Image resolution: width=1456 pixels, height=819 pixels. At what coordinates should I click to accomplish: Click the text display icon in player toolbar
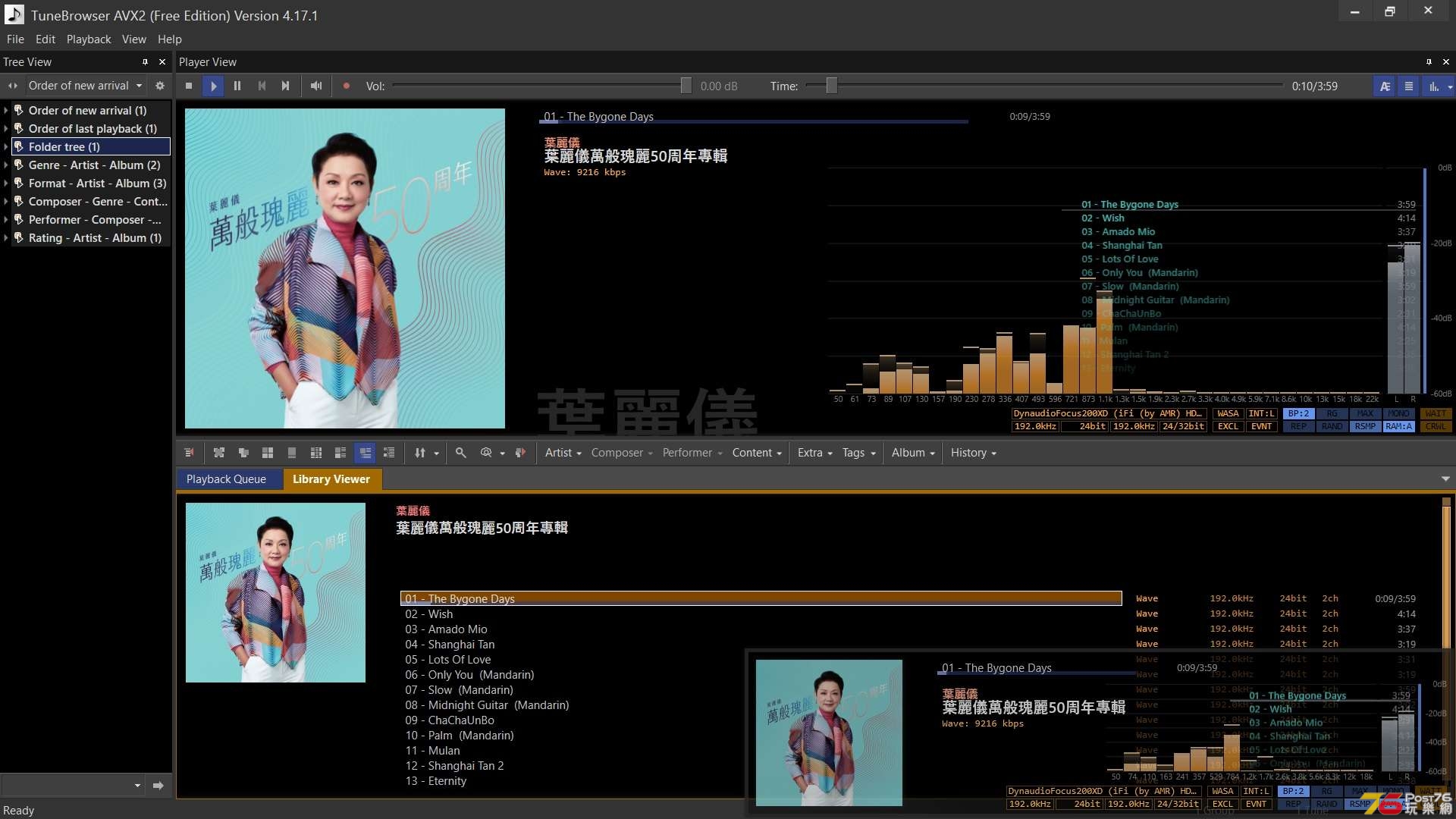(1385, 86)
